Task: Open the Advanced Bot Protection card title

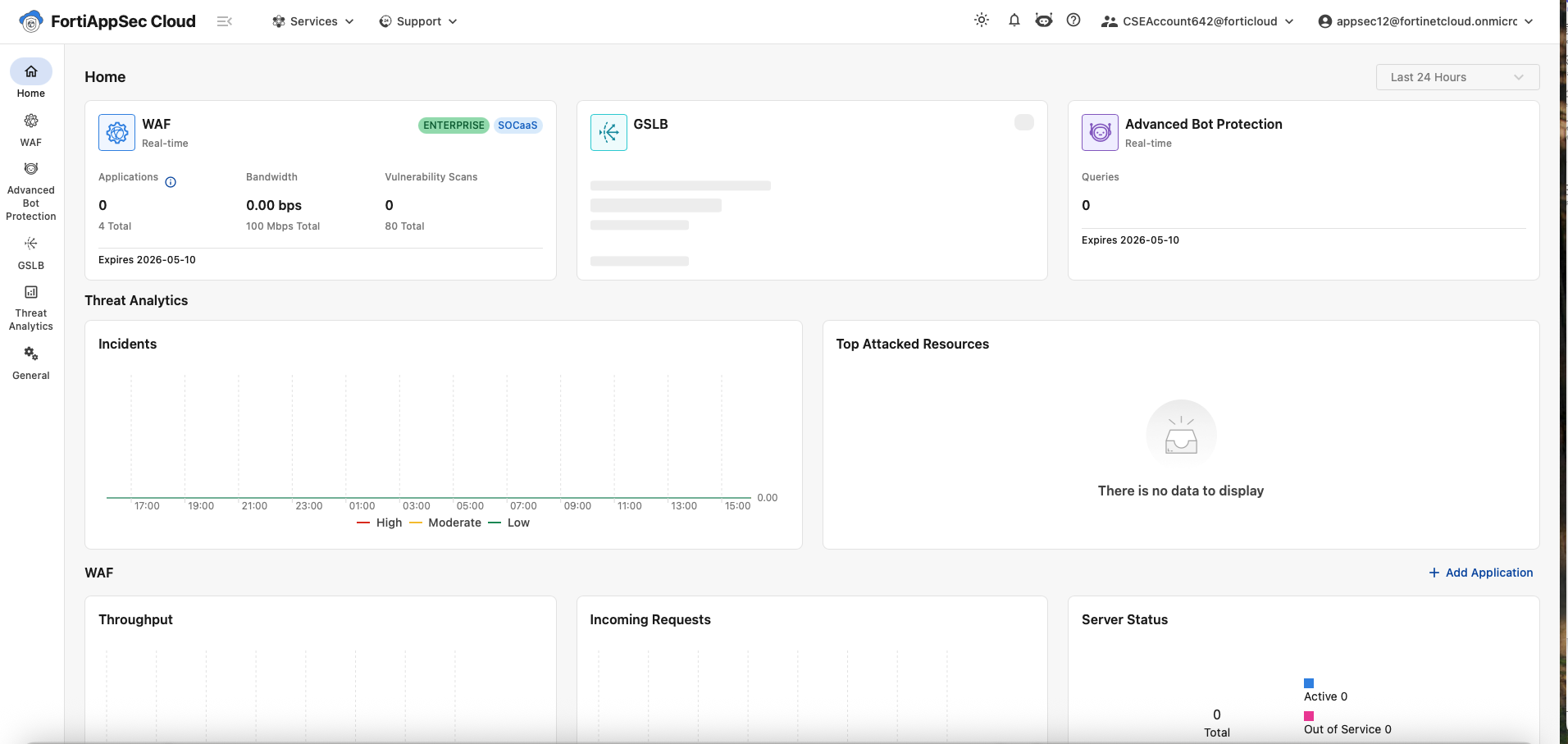Action: (1203, 124)
